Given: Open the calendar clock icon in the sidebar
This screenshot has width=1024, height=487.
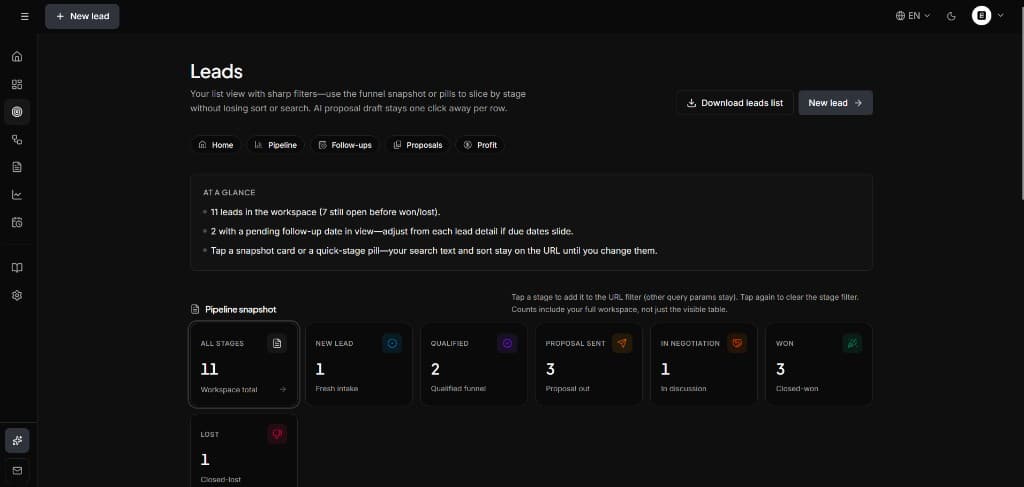Looking at the screenshot, I should pos(17,223).
